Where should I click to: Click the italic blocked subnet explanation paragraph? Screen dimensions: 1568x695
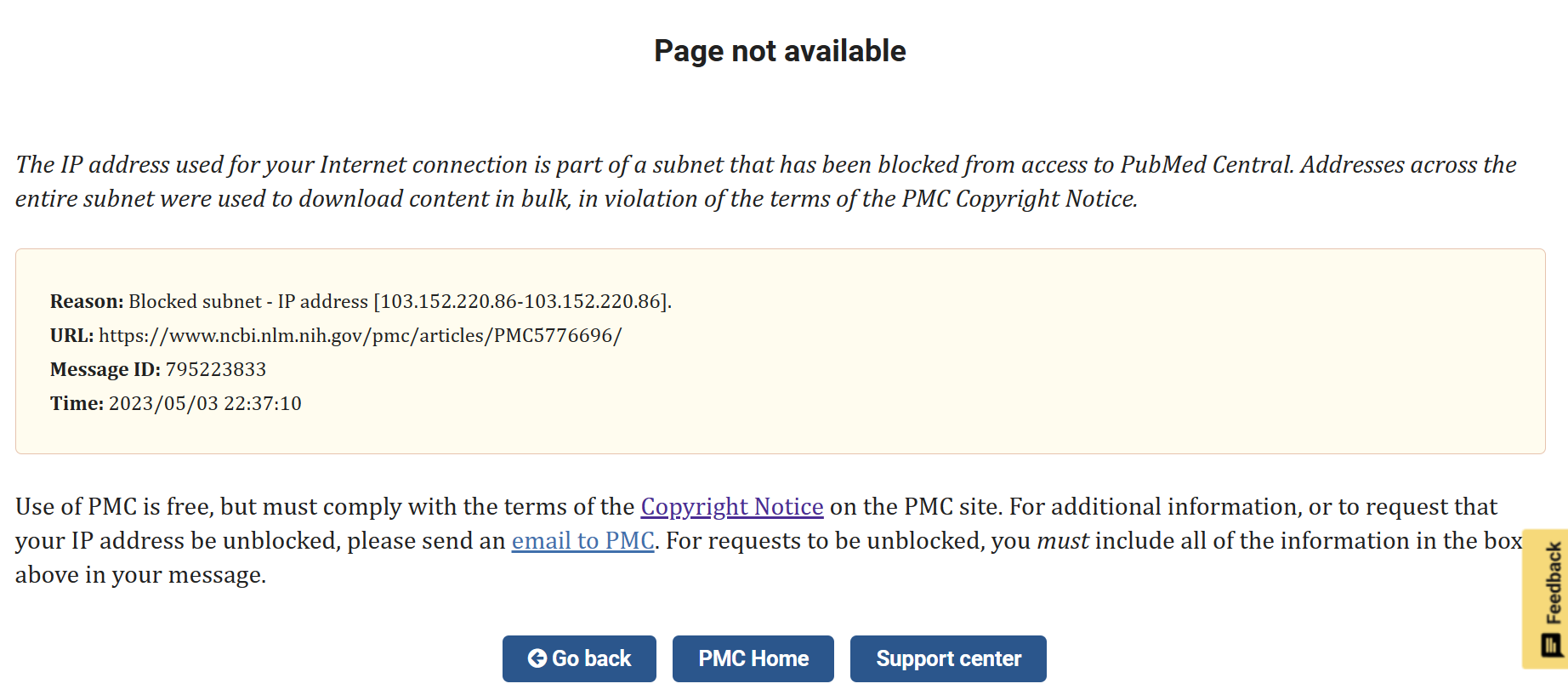[x=765, y=181]
